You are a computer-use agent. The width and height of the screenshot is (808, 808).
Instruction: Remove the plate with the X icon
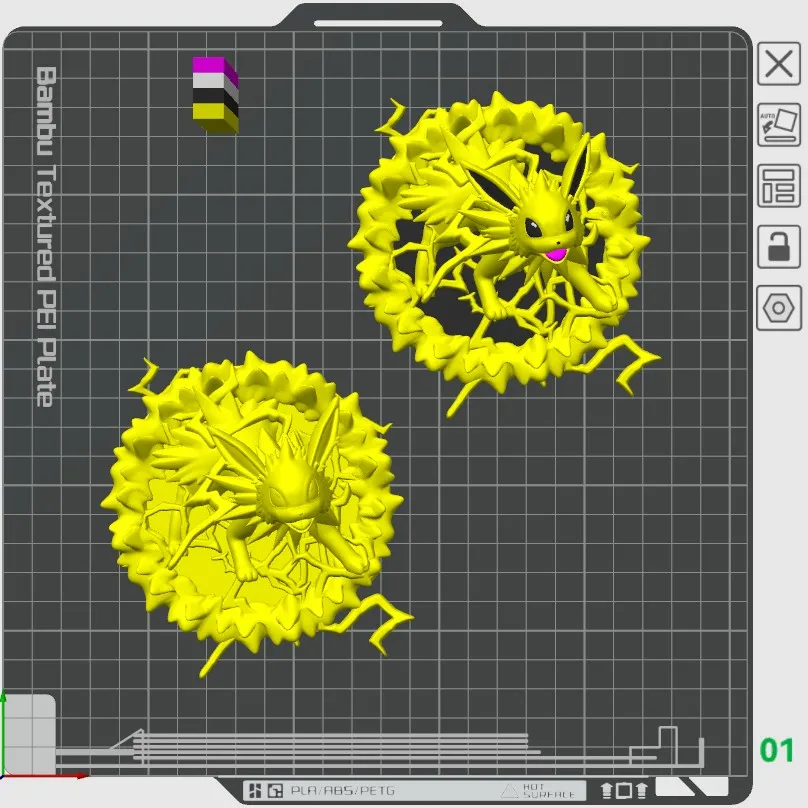pyautogui.click(x=779, y=64)
